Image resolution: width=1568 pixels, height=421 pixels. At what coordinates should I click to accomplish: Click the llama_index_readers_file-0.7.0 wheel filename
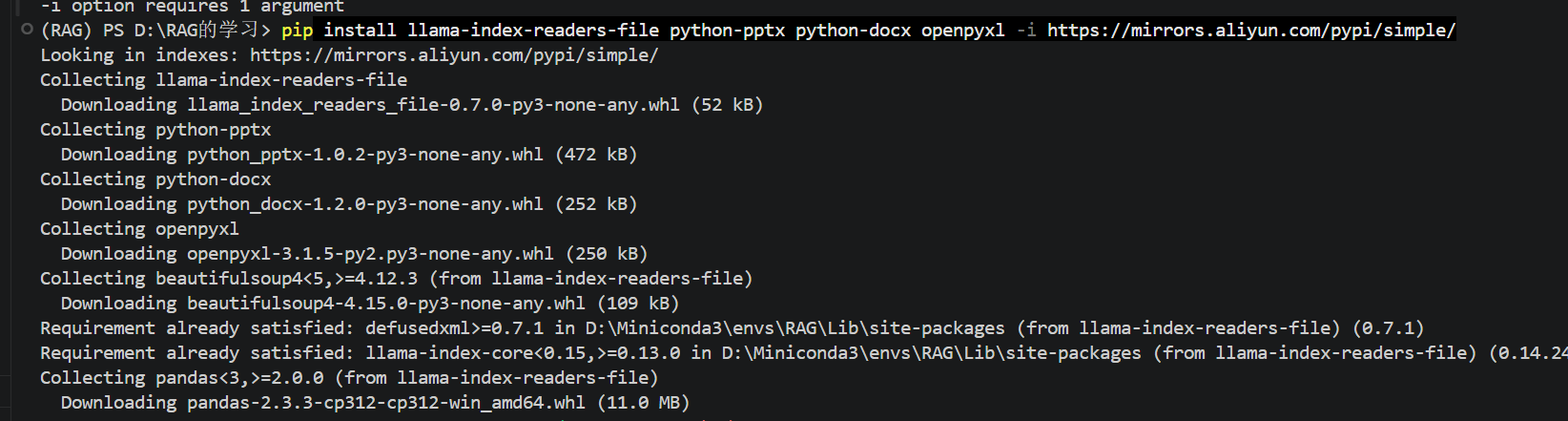pos(433,105)
